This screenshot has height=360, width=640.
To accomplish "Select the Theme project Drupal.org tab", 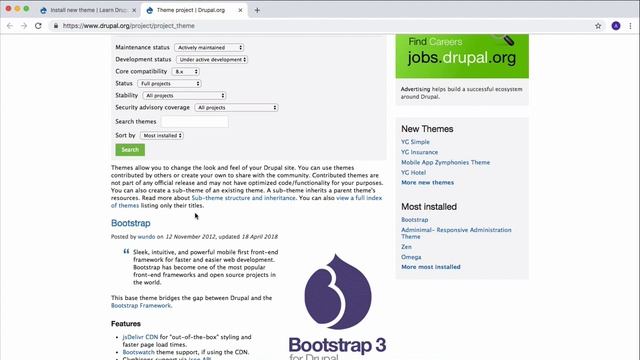I will tap(194, 10).
